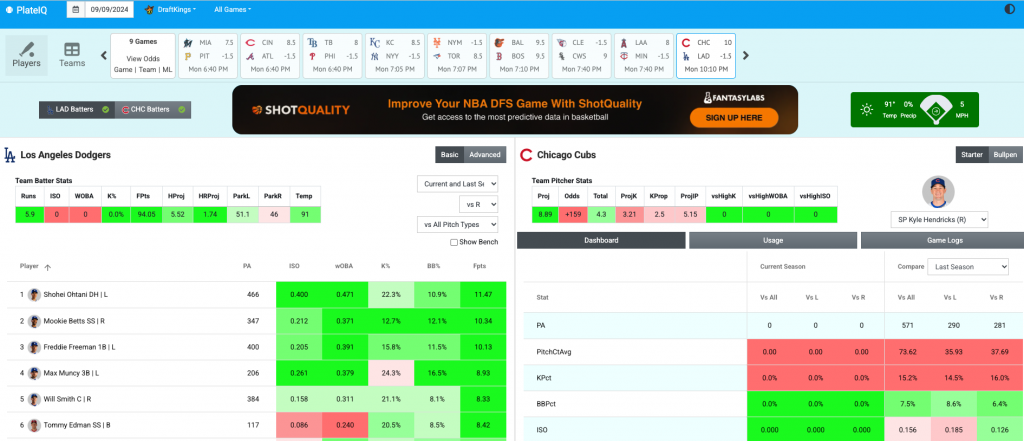1024x441 pixels.
Task: Open vs All Pitch Types dropdown
Action: coord(458,225)
